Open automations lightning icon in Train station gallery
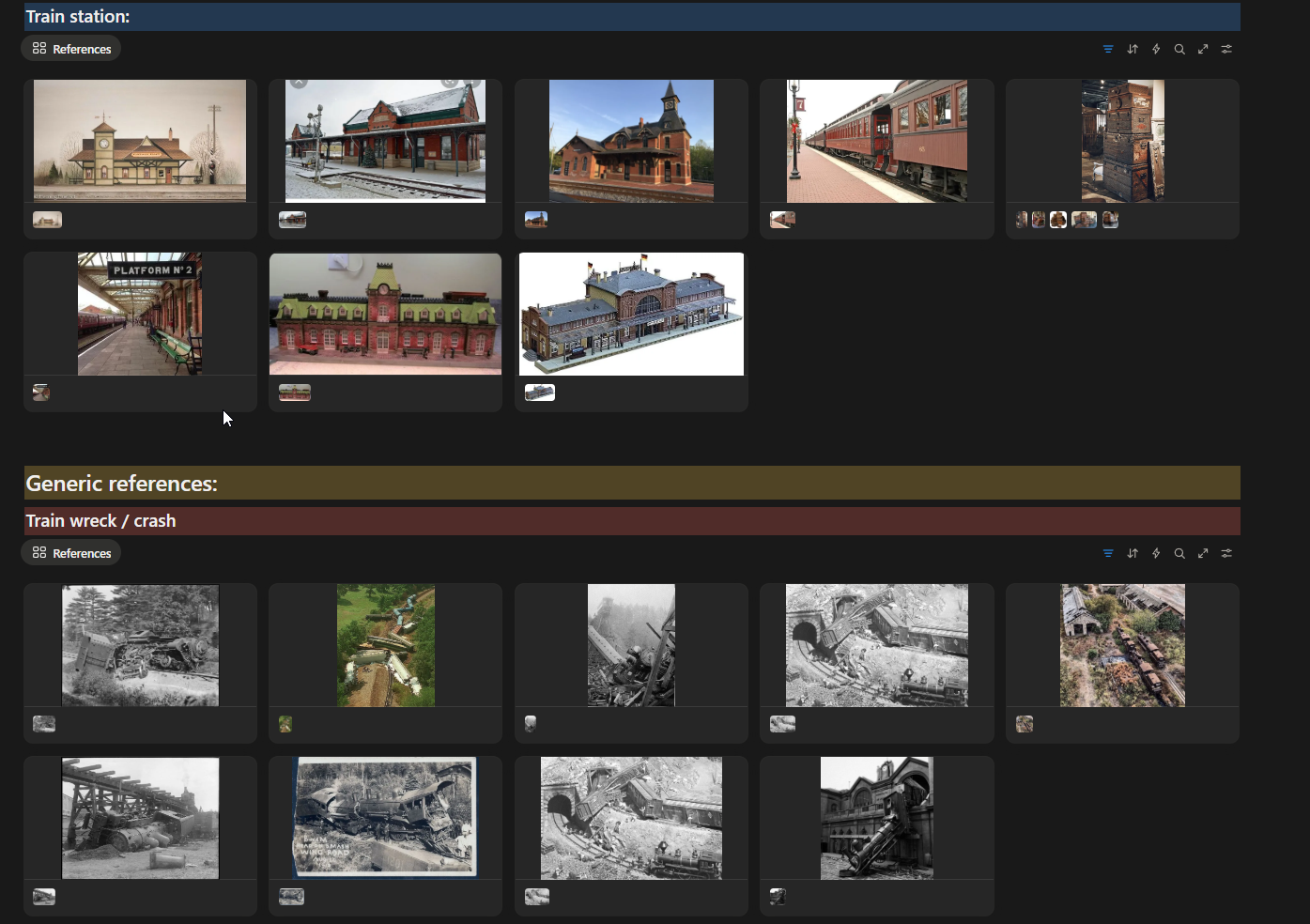 1156,49
